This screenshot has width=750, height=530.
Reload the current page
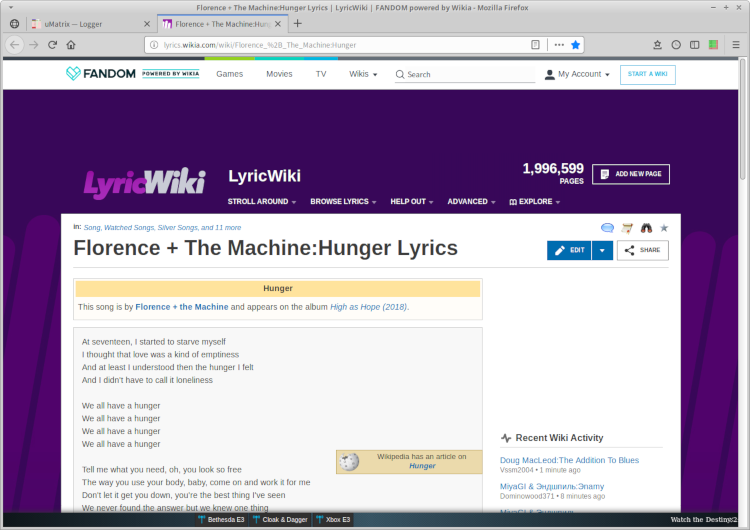pos(53,45)
